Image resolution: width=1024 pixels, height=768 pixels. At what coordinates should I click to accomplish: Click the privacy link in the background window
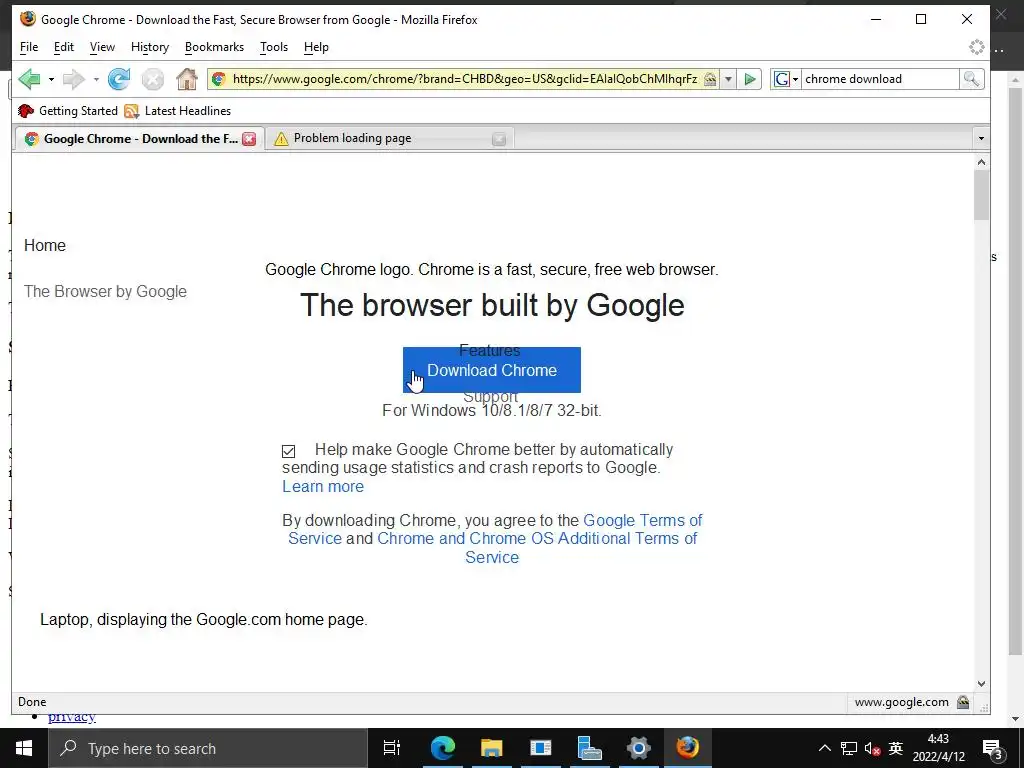click(x=72, y=718)
